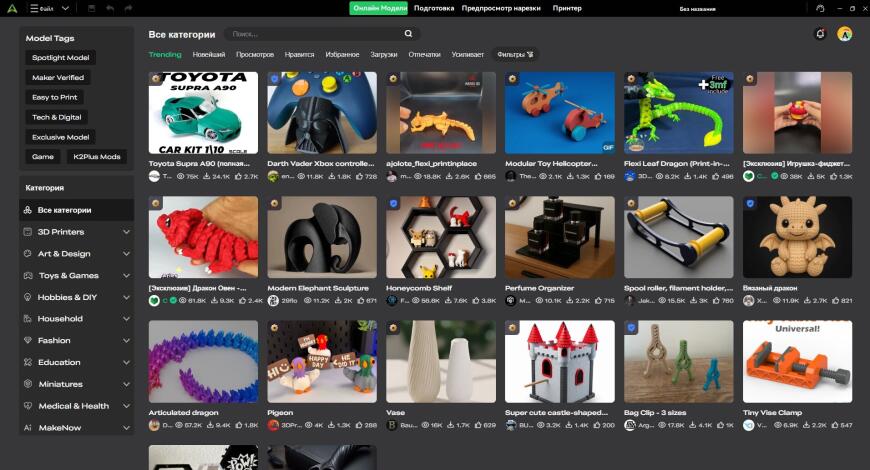
Task: Select the Новейший sort tab
Action: [209, 54]
